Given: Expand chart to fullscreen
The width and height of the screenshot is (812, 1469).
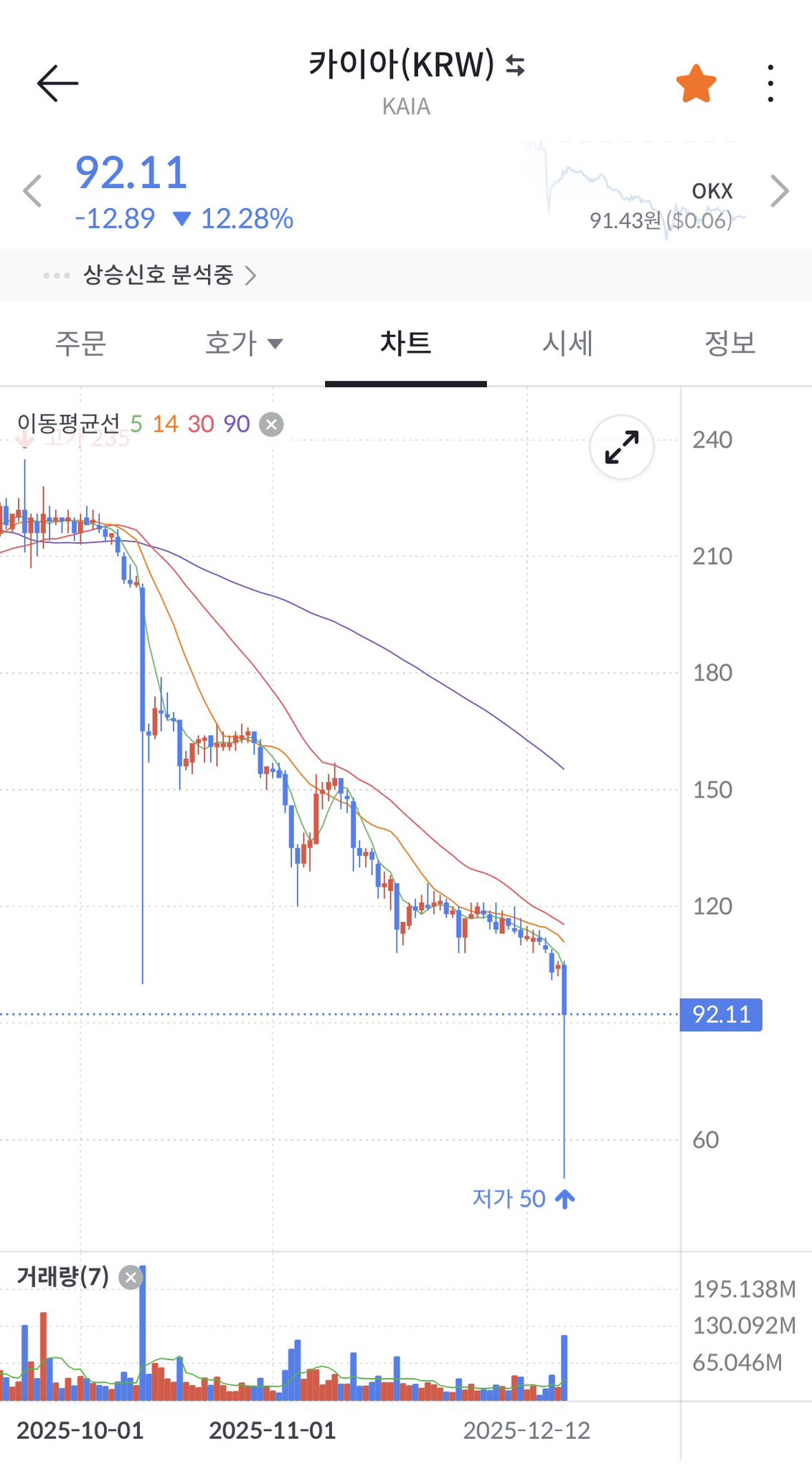Looking at the screenshot, I should (x=621, y=448).
